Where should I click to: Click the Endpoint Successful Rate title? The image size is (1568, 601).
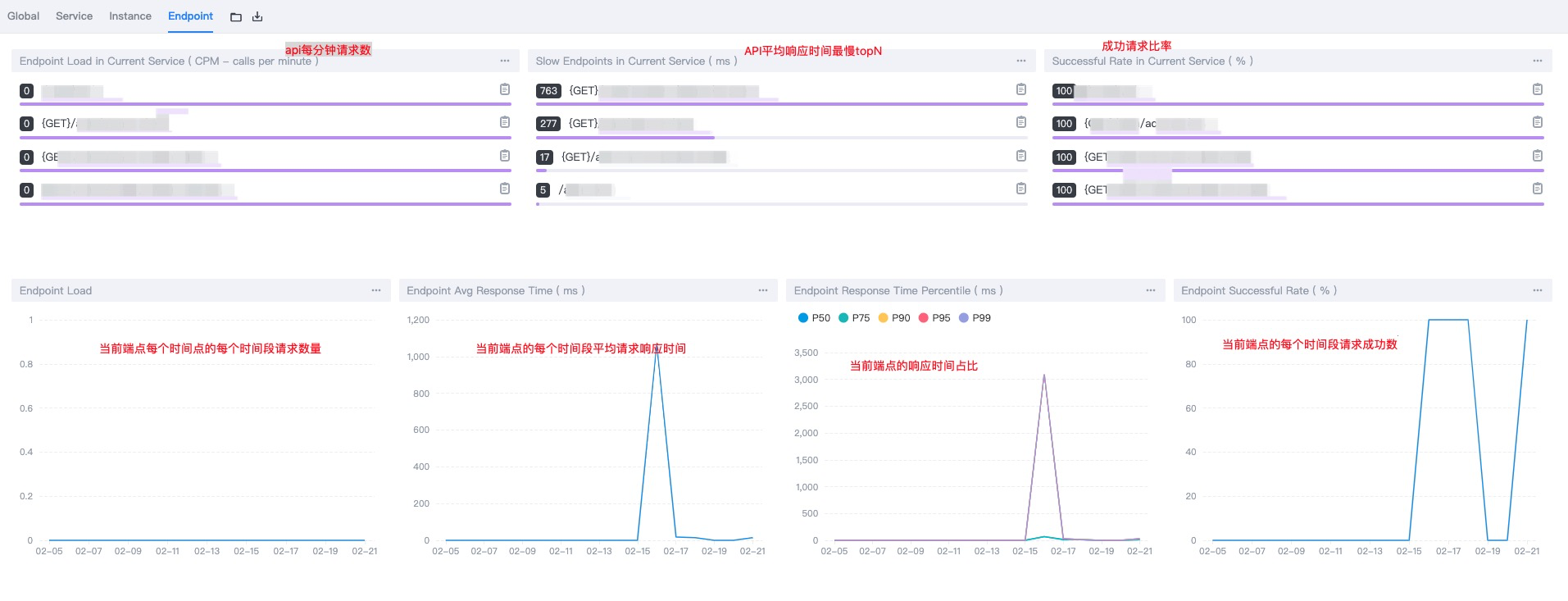pyautogui.click(x=1259, y=290)
